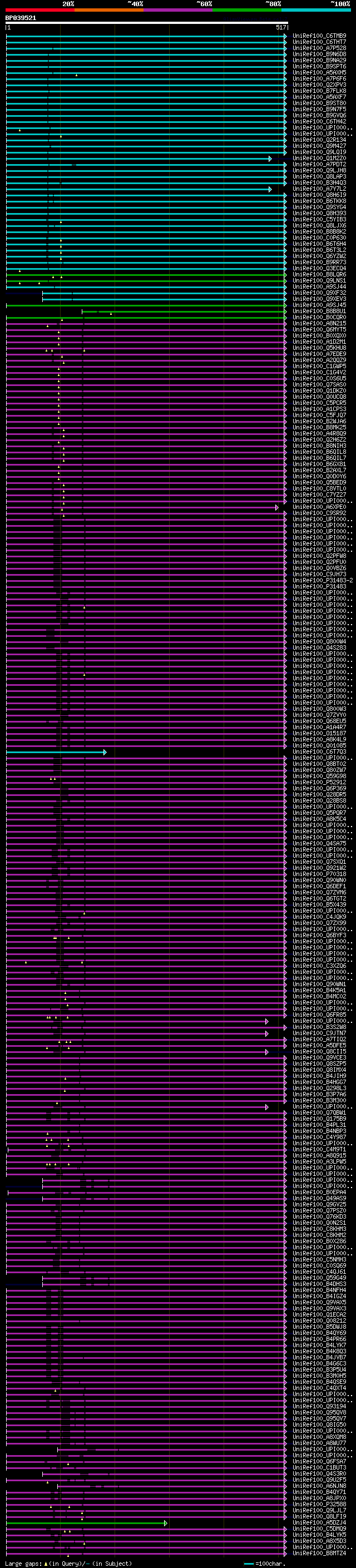Select UniRef100_A7Y7L2 hit name
The image size is (356, 1568).
[x=319, y=189]
